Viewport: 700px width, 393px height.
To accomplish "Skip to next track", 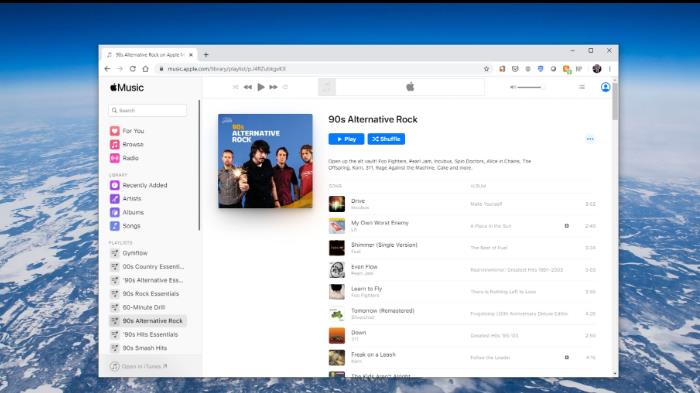I will point(273,87).
